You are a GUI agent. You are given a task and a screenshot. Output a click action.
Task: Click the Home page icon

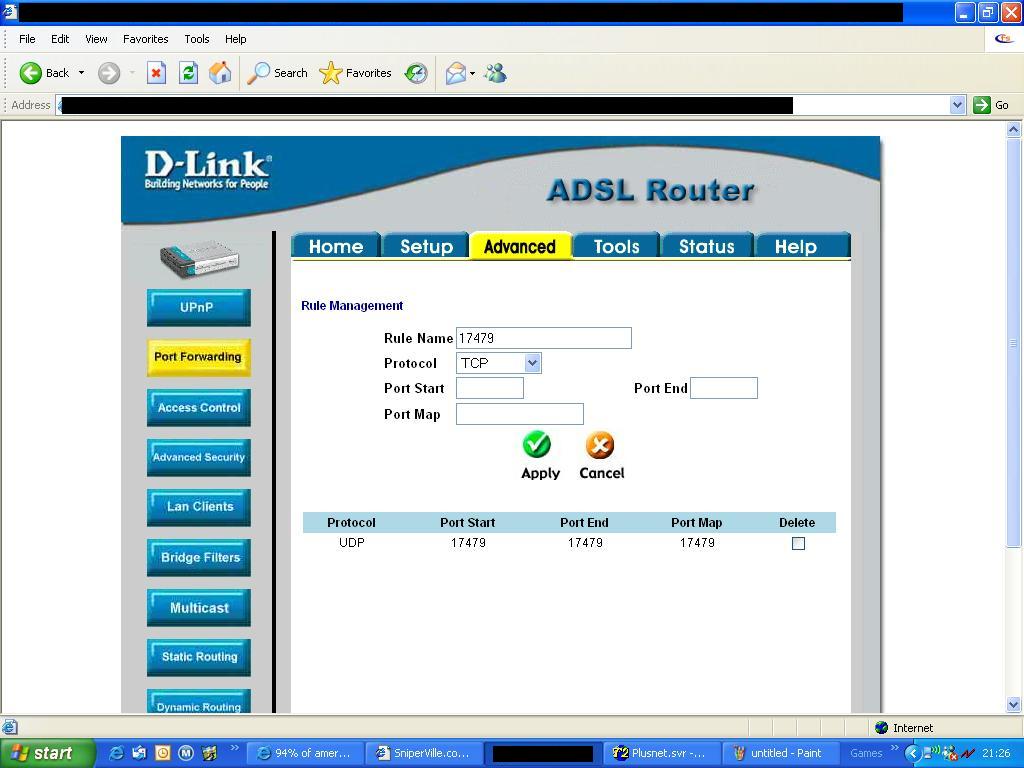click(x=220, y=73)
